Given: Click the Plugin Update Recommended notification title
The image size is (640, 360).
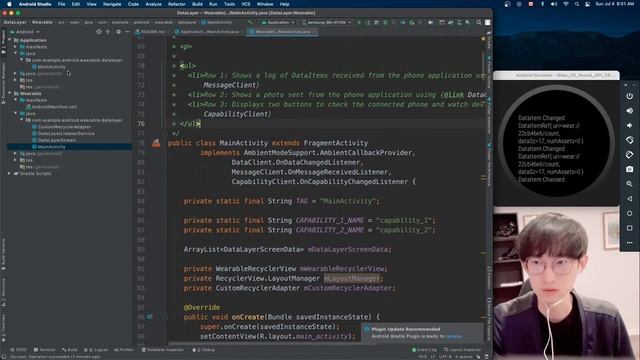Looking at the screenshot, I should point(406,329).
